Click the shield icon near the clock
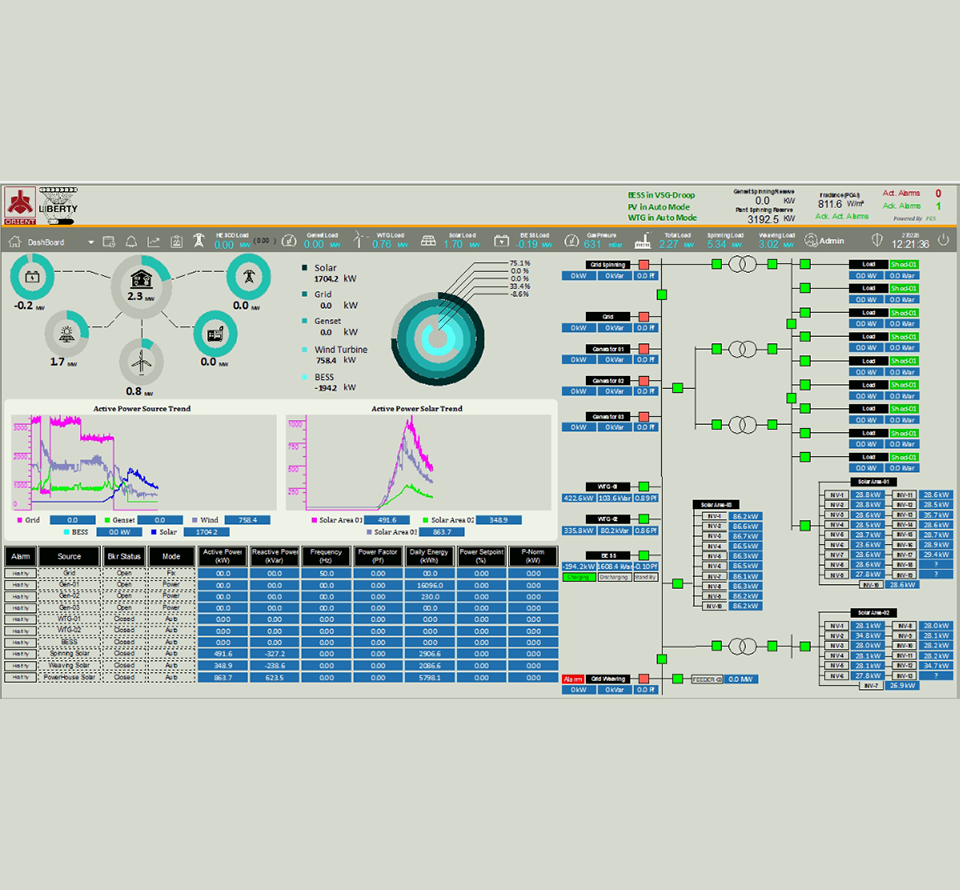The height and width of the screenshot is (890, 960). [x=877, y=241]
